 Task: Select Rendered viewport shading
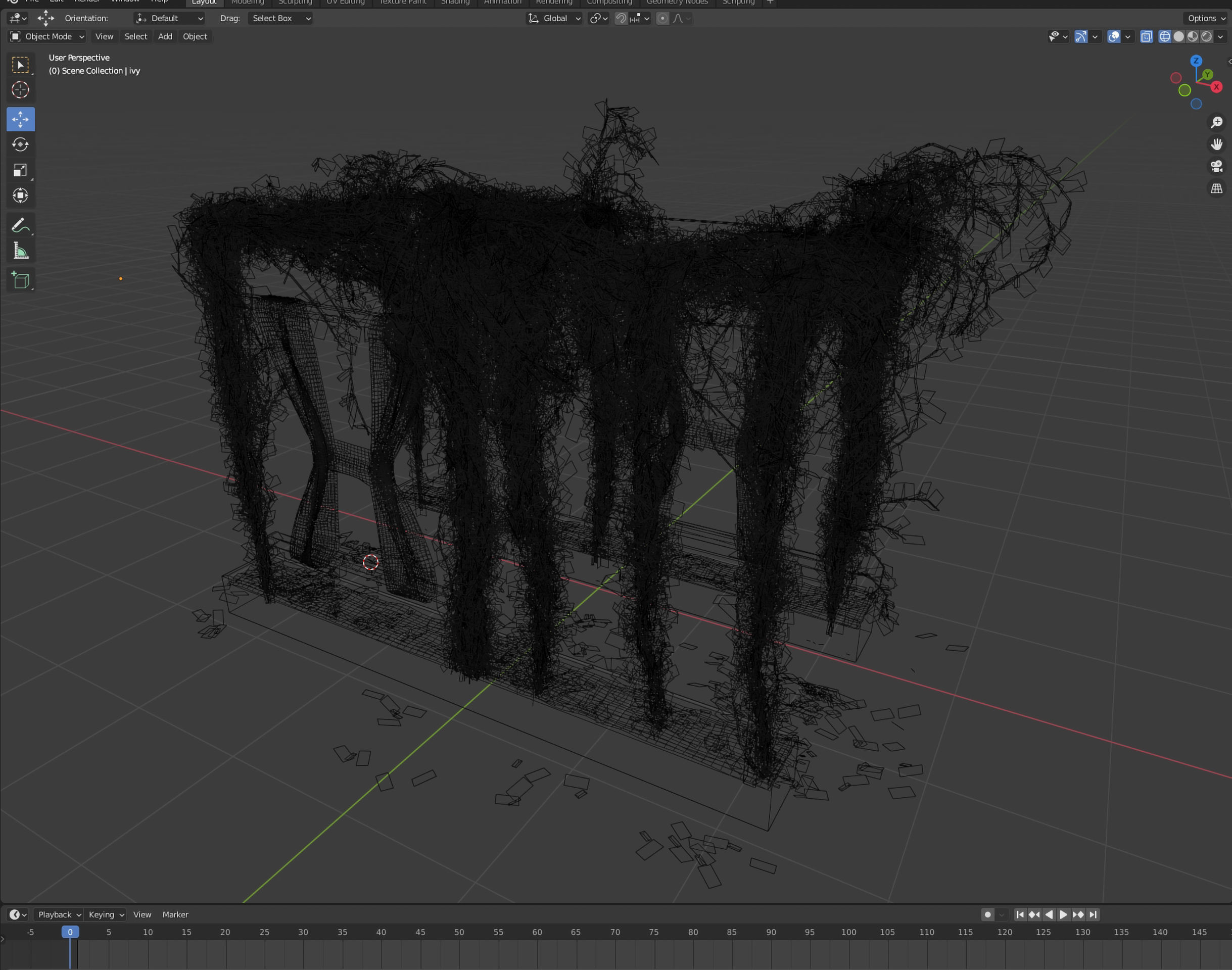[1206, 36]
